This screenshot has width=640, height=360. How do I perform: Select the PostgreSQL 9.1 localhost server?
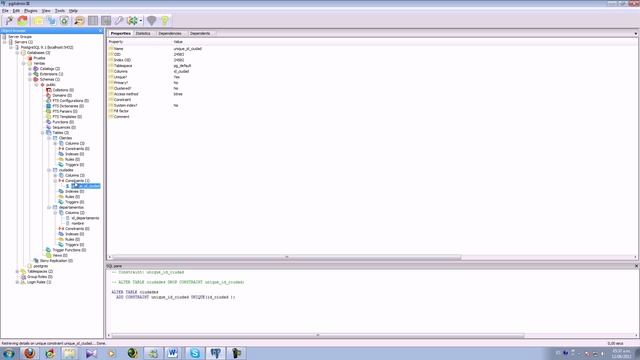47,47
